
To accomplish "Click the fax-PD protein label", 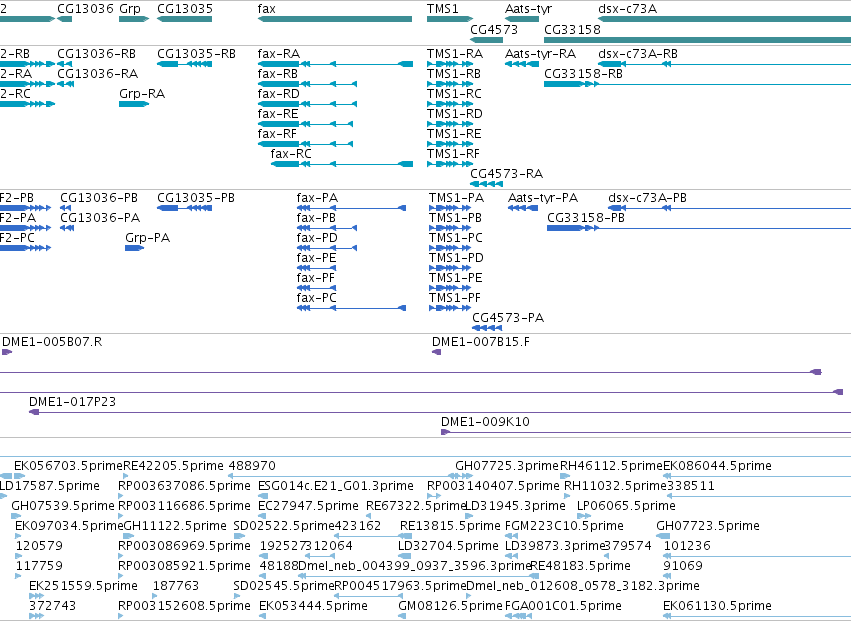I will tap(317, 238).
